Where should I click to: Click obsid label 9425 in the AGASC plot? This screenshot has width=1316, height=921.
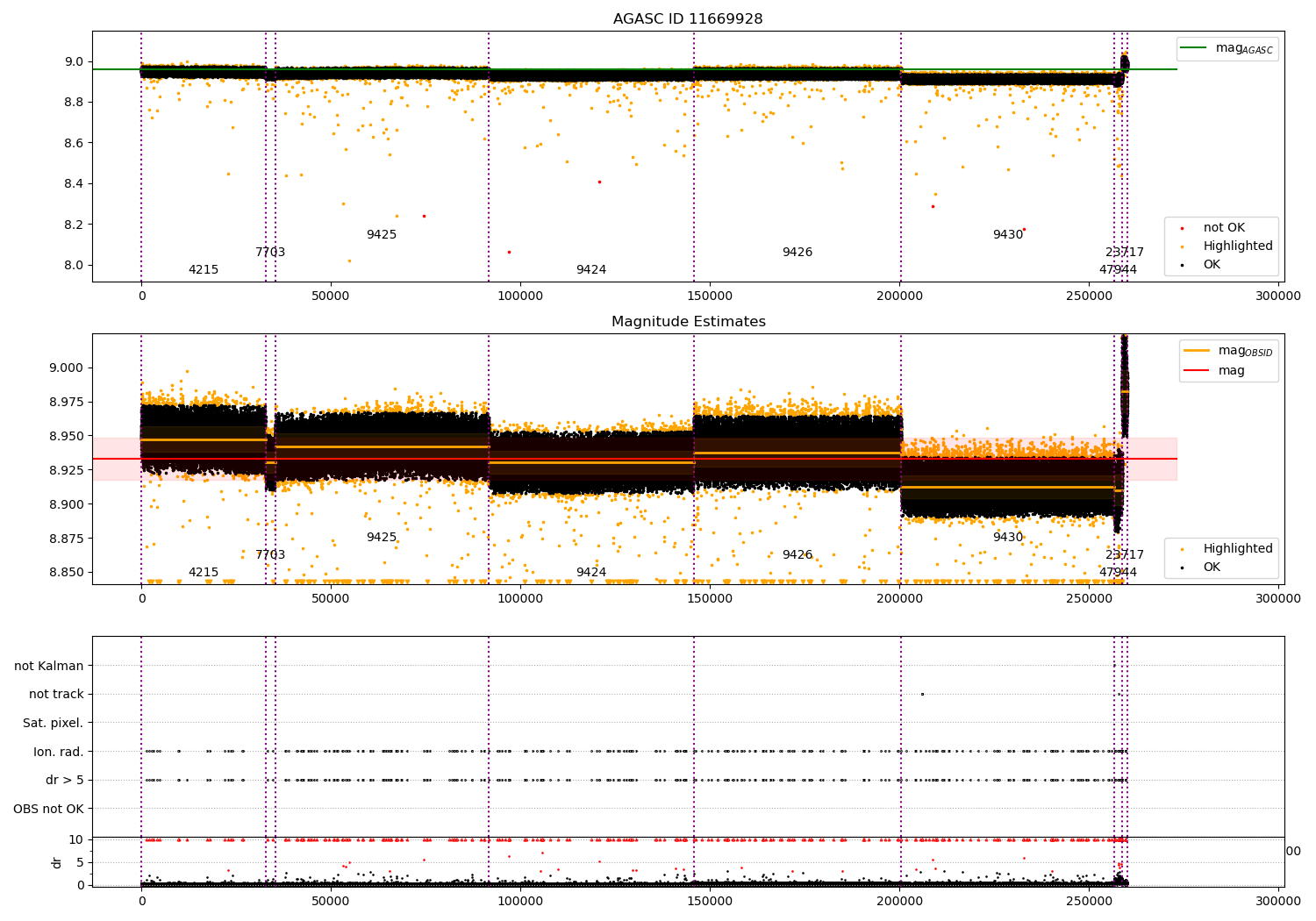382,235
